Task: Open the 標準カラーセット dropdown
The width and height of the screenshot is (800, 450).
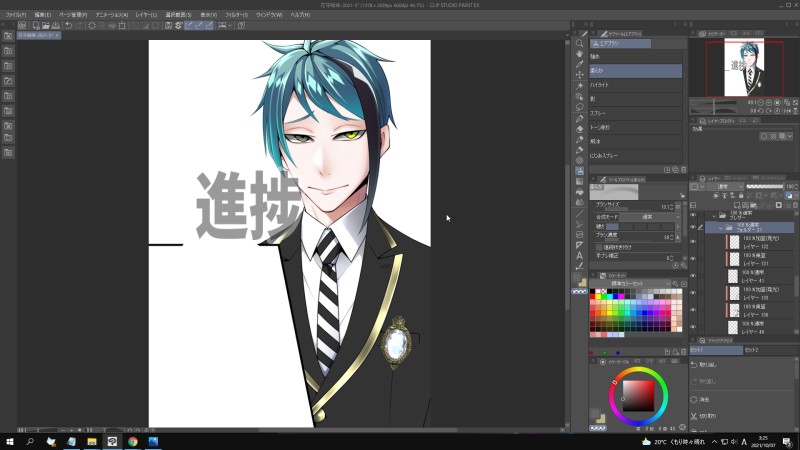Action: point(631,284)
